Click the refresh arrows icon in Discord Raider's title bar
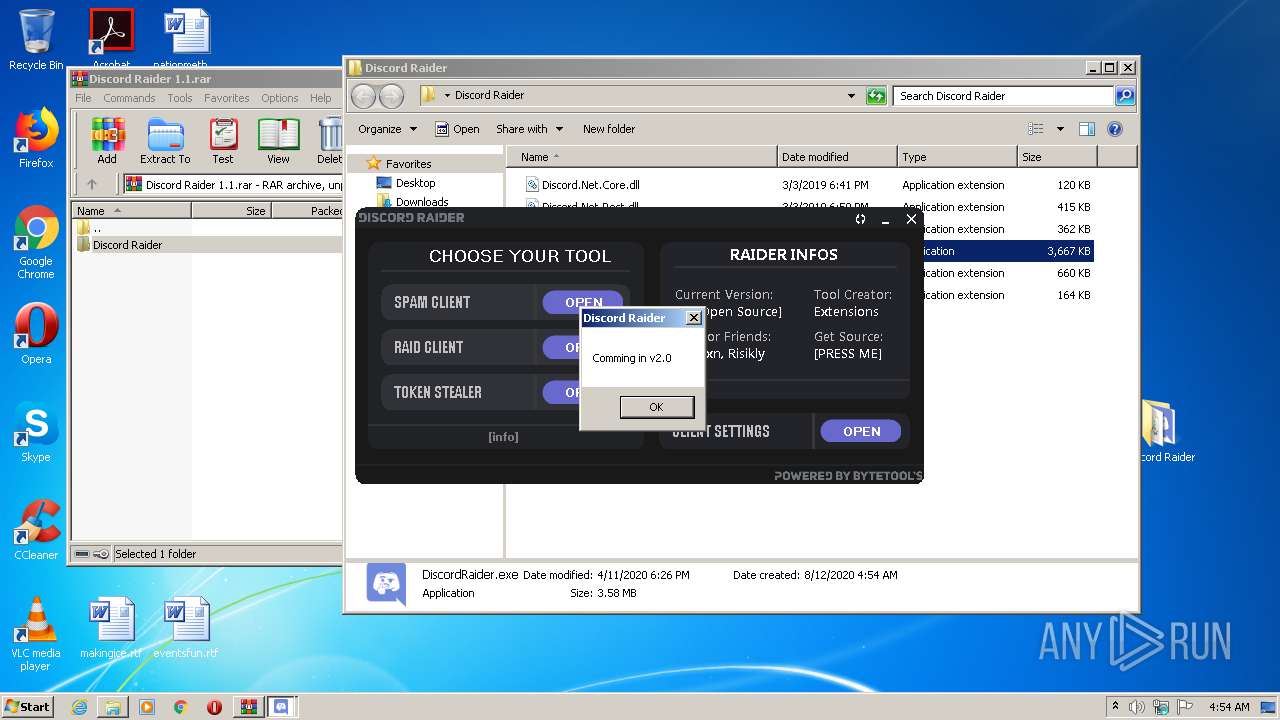This screenshot has width=1280, height=720. 860,219
